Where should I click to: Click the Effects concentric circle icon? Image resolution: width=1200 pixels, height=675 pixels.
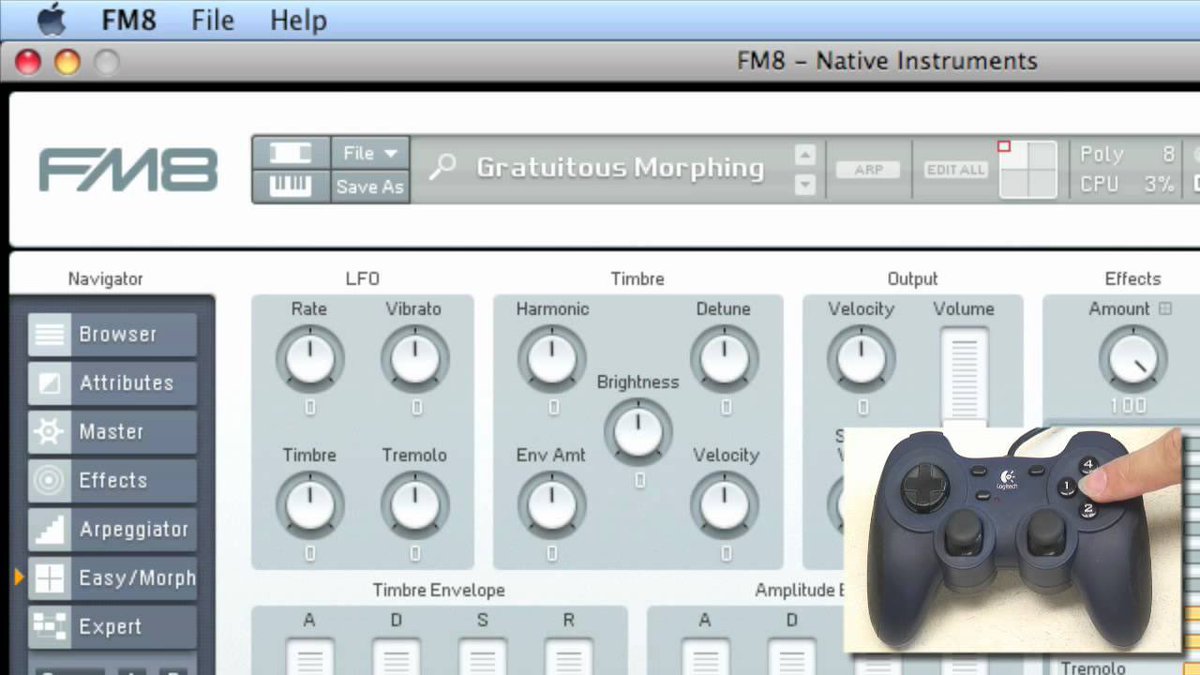point(49,481)
